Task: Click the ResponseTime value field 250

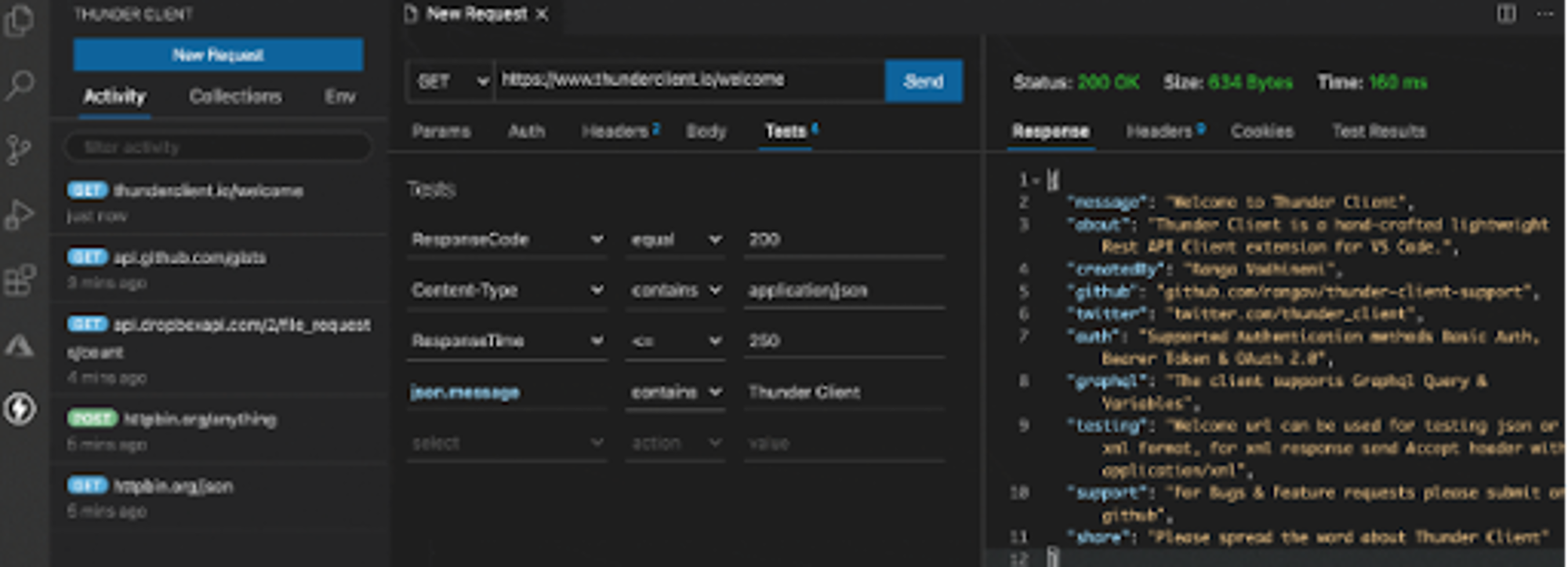Action: [x=844, y=341]
